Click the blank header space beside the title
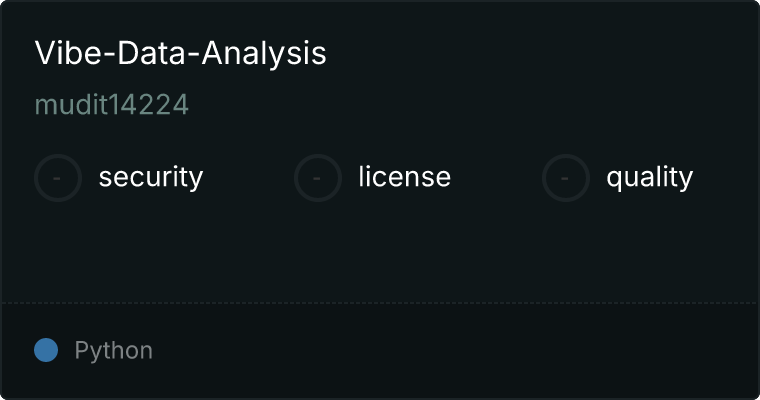This screenshot has width=760, height=400. tap(538, 53)
